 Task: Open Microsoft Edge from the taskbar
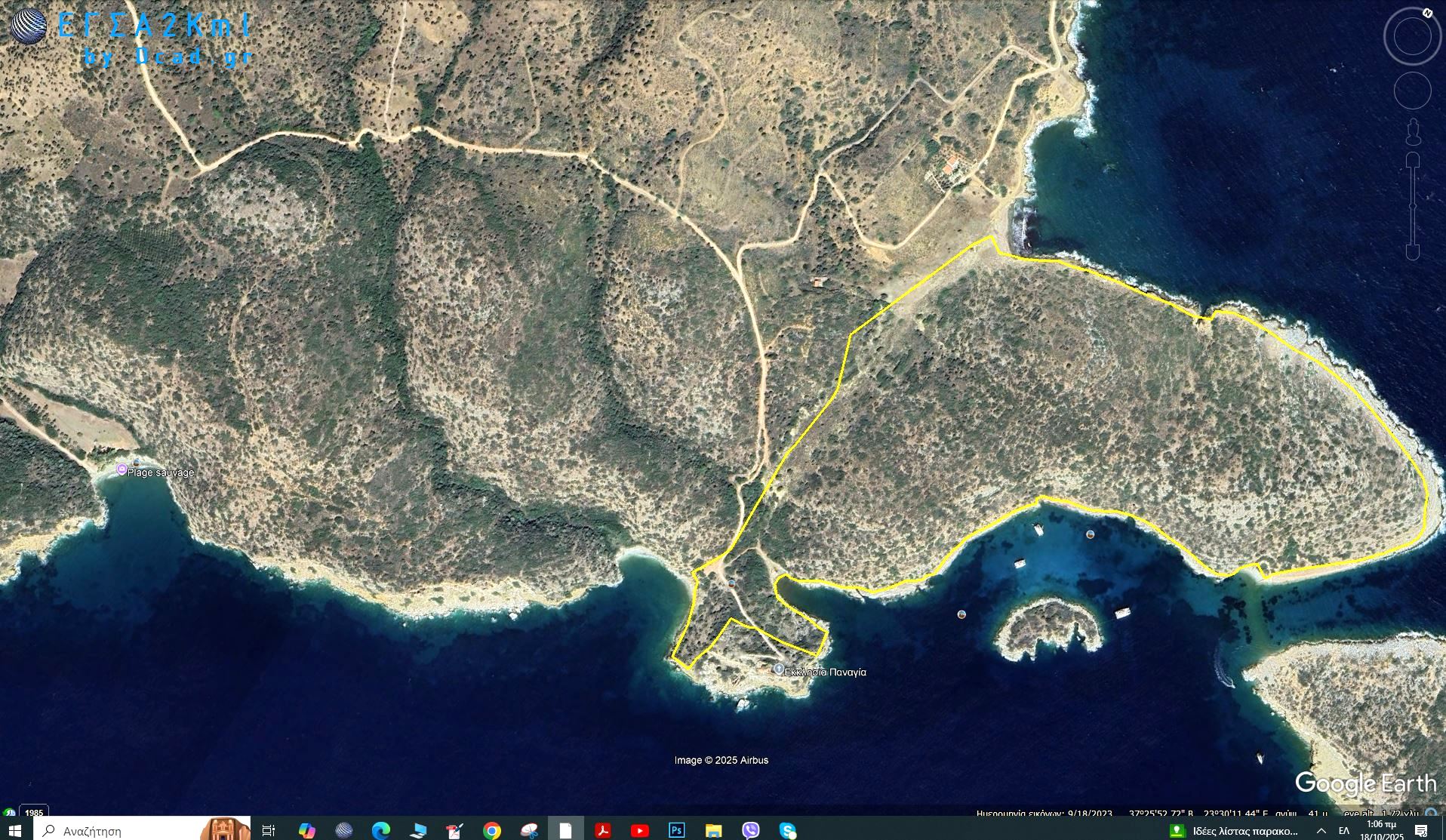tap(380, 830)
